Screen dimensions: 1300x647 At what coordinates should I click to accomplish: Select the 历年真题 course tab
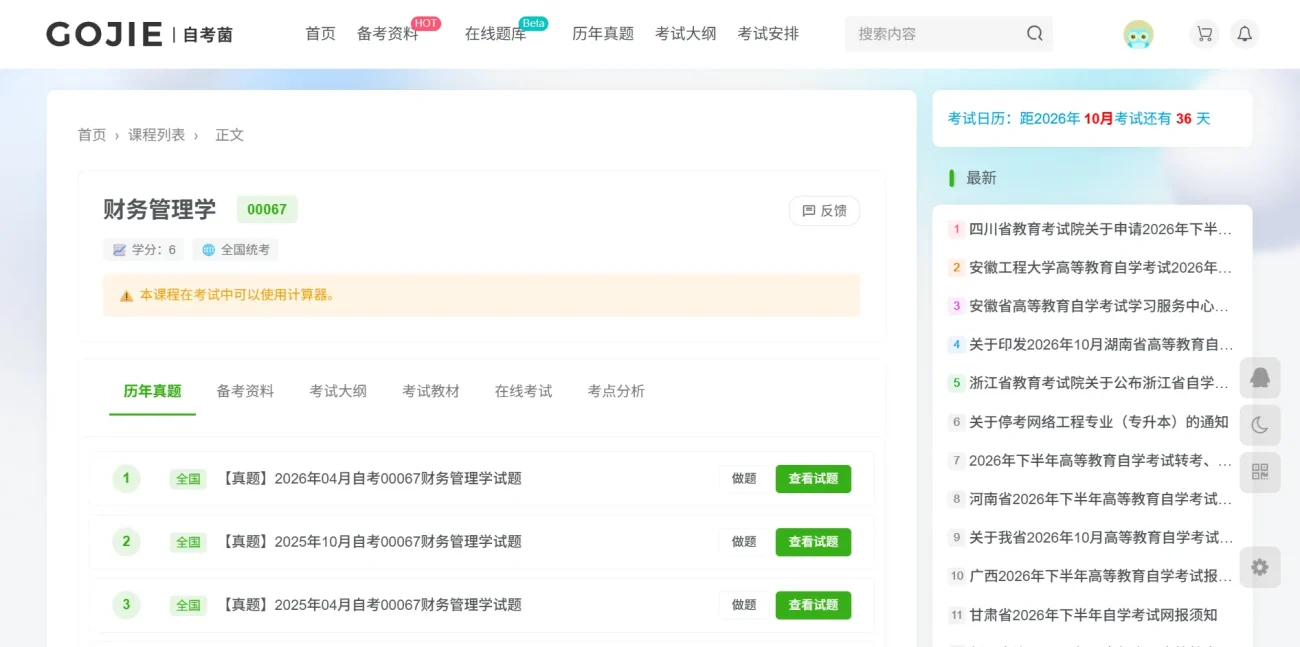coord(152,391)
